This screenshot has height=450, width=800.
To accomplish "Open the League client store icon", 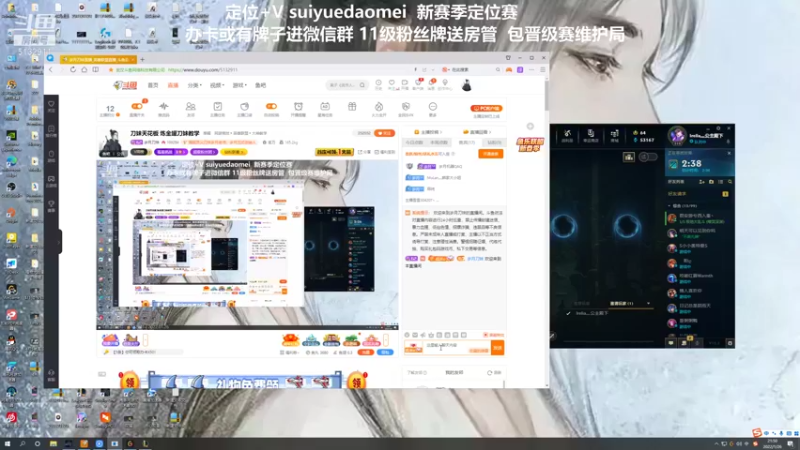I will [x=614, y=134].
